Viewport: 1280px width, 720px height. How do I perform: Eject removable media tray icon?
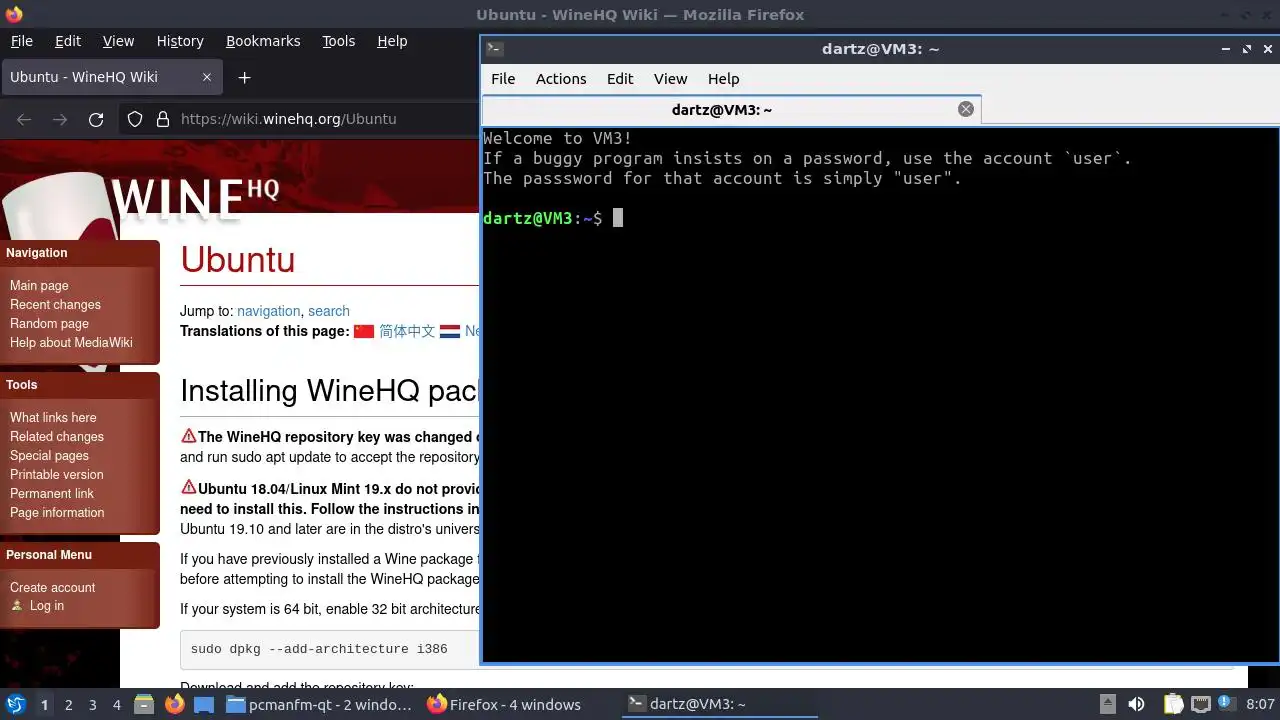point(1107,704)
